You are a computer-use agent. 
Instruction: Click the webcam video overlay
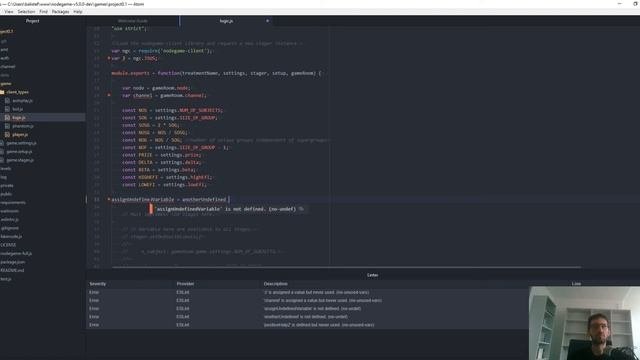584,323
